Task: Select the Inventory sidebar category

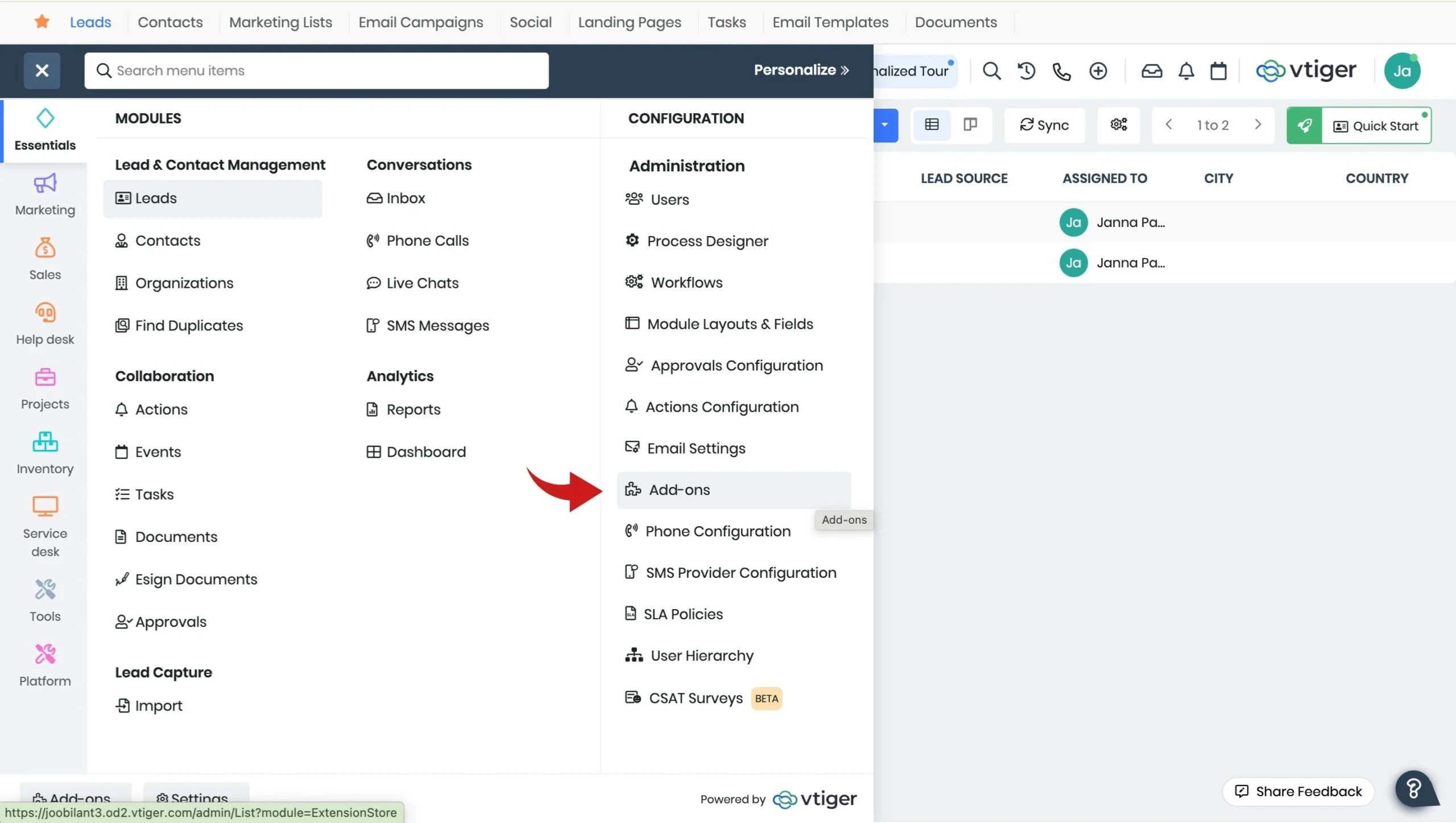Action: [45, 453]
